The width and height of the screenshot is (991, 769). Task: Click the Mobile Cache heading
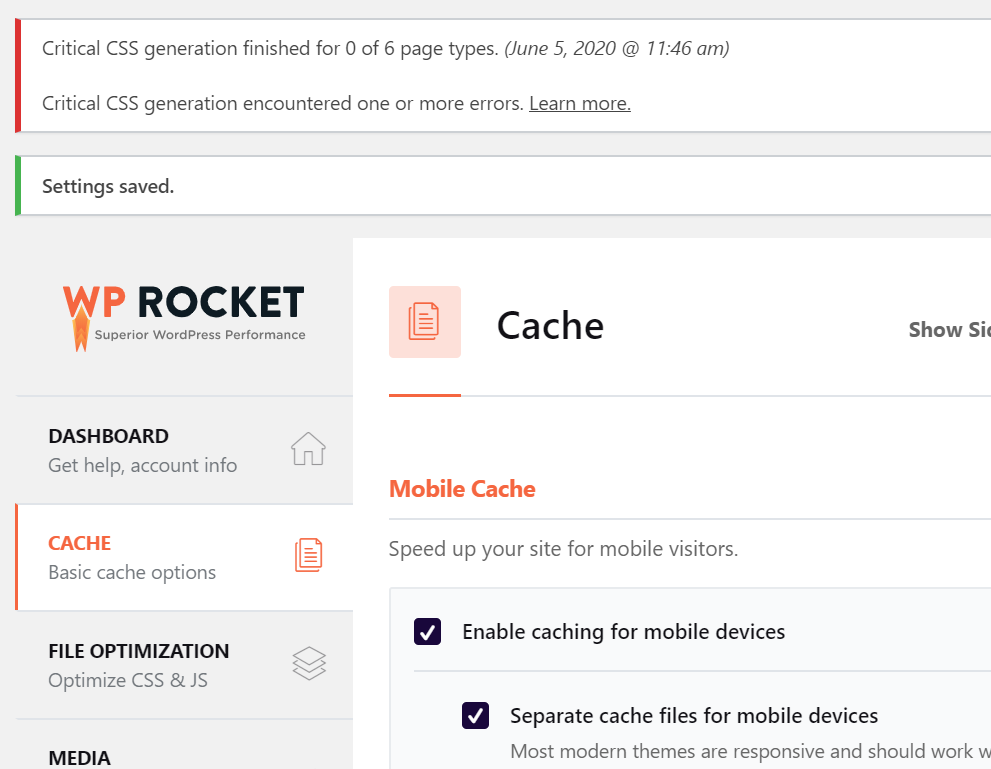(462, 488)
